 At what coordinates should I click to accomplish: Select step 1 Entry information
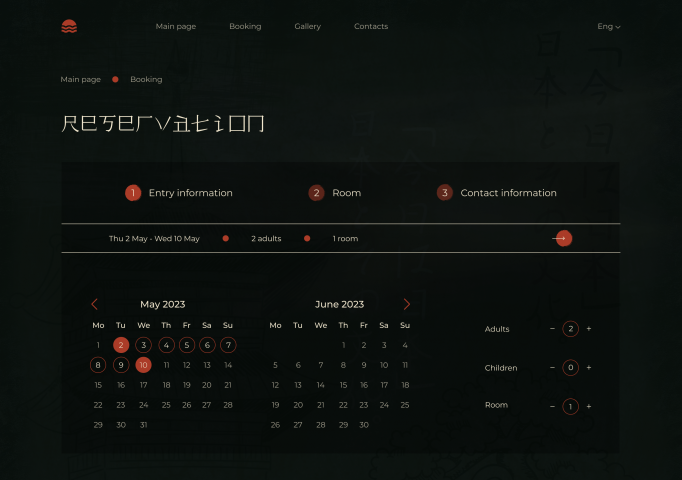pos(179,193)
